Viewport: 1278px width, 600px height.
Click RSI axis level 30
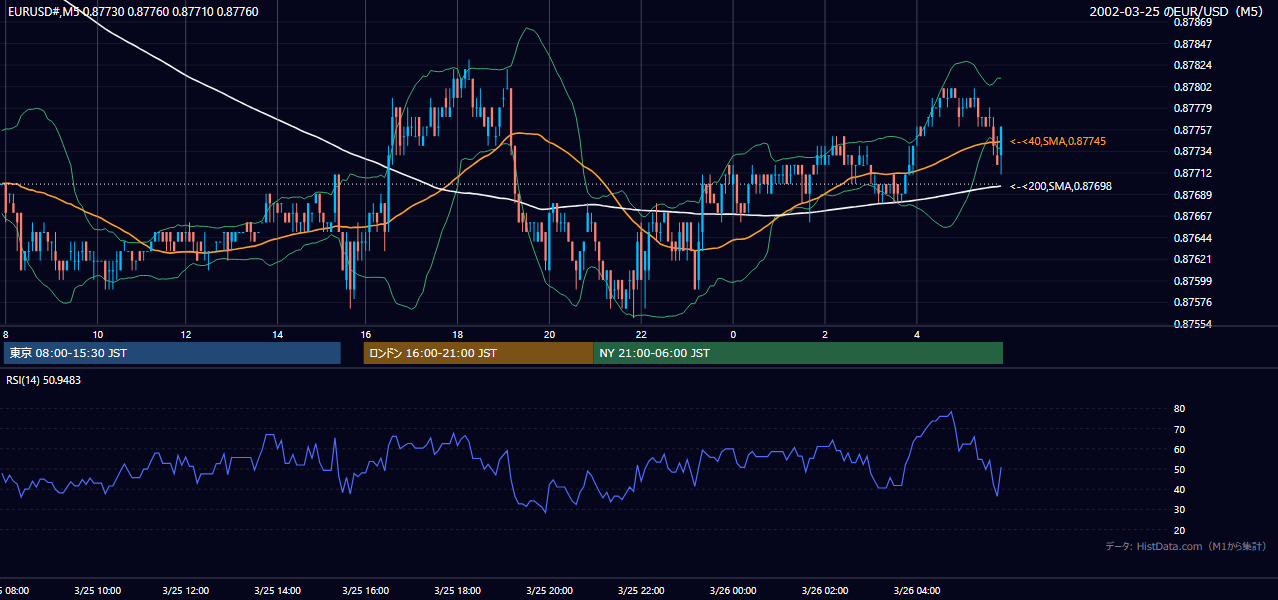click(x=1179, y=509)
